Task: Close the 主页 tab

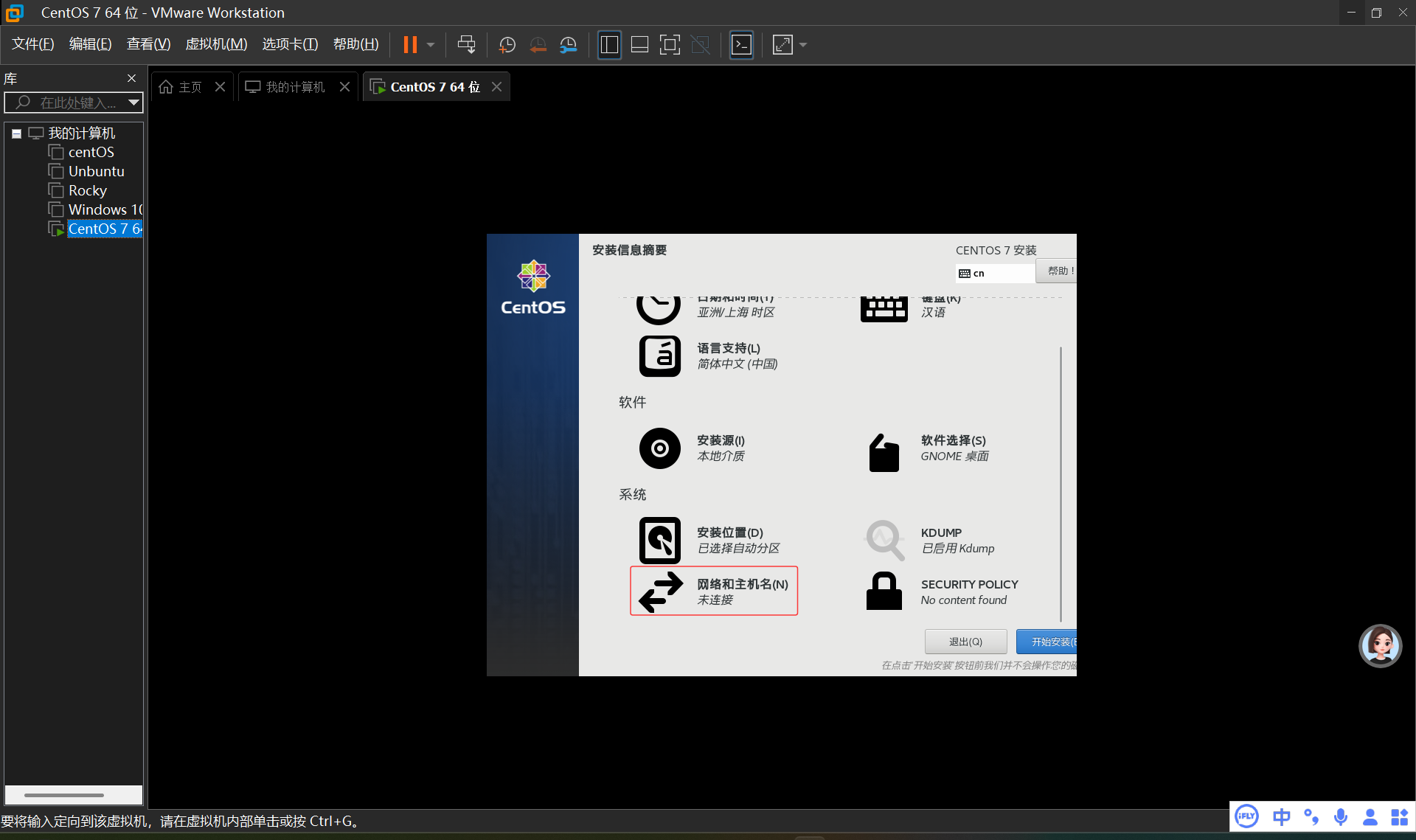Action: tap(220, 87)
